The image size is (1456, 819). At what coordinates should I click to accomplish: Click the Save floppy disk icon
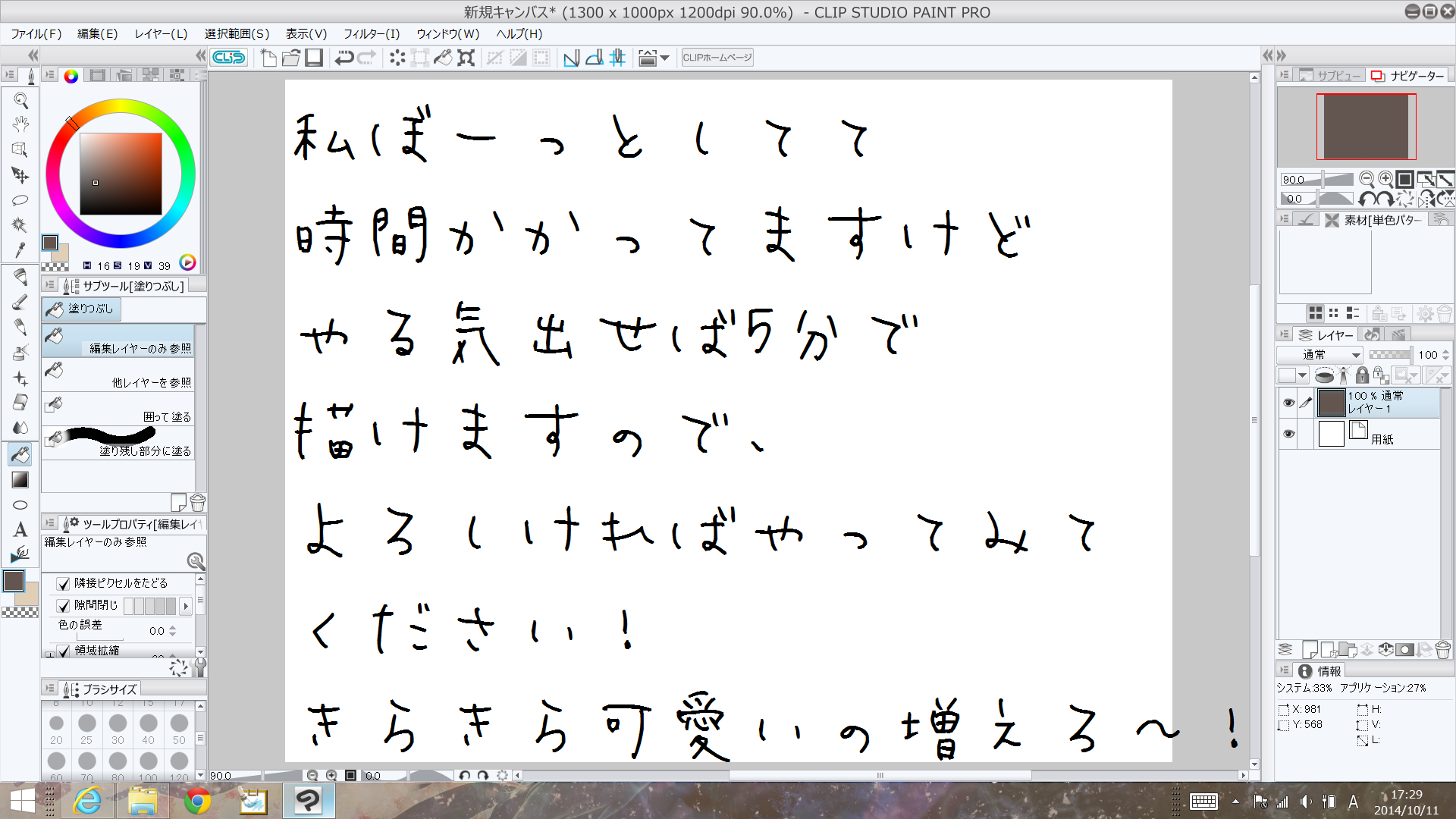(x=314, y=58)
